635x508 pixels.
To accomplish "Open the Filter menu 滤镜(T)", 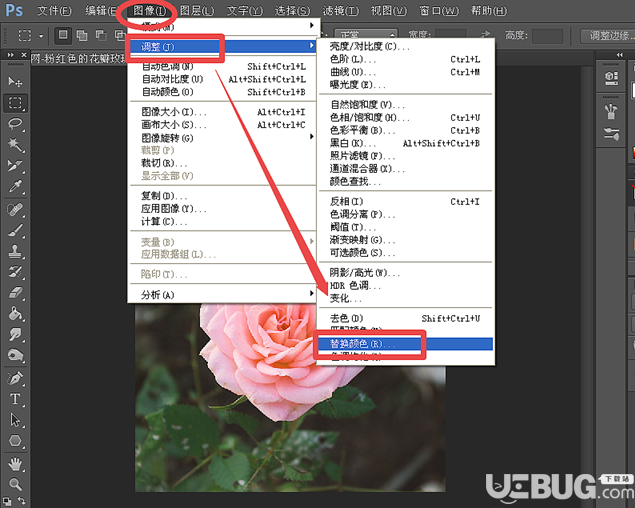I will [x=341, y=11].
